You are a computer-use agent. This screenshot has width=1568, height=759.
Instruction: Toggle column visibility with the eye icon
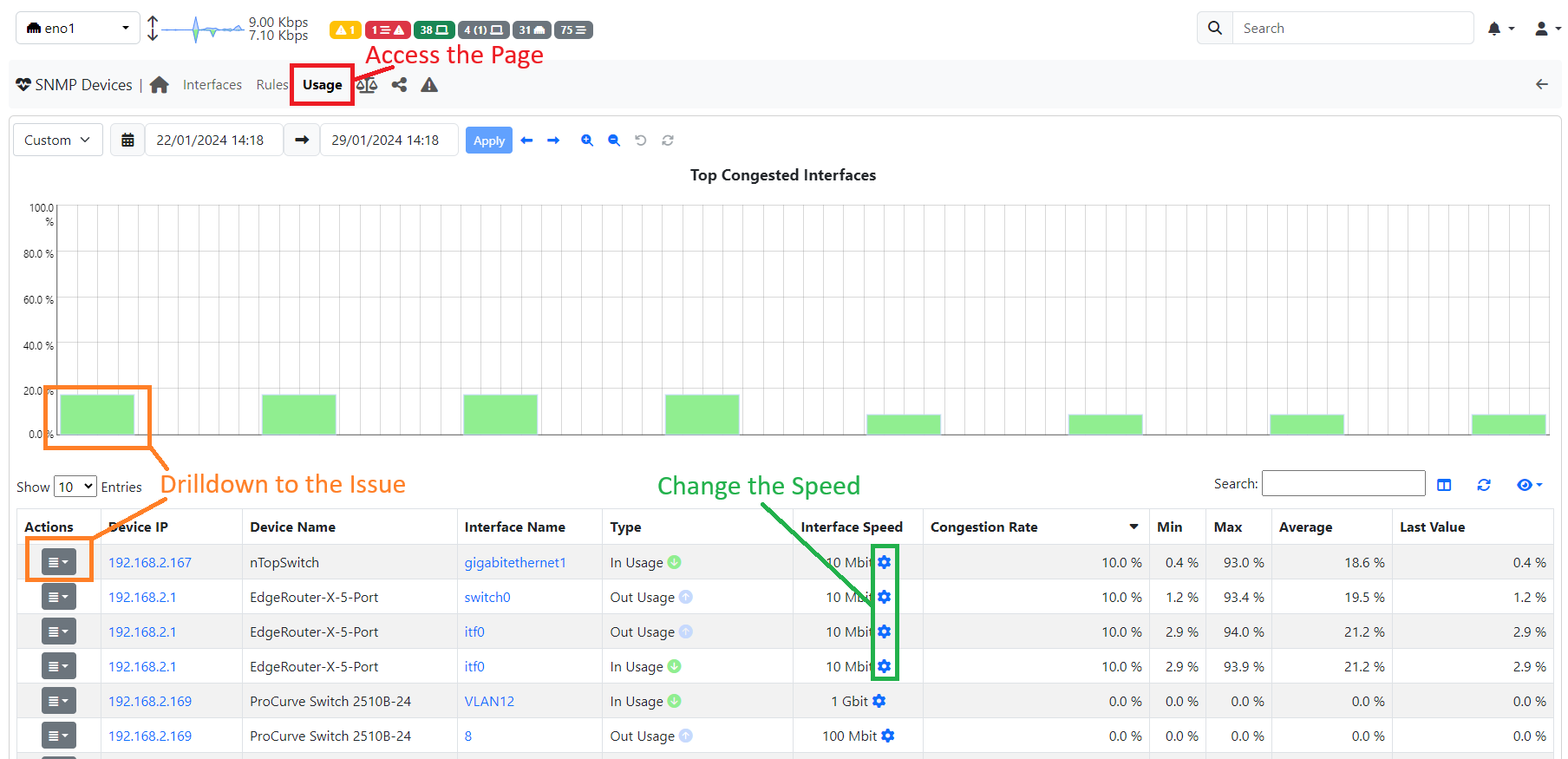coord(1529,485)
